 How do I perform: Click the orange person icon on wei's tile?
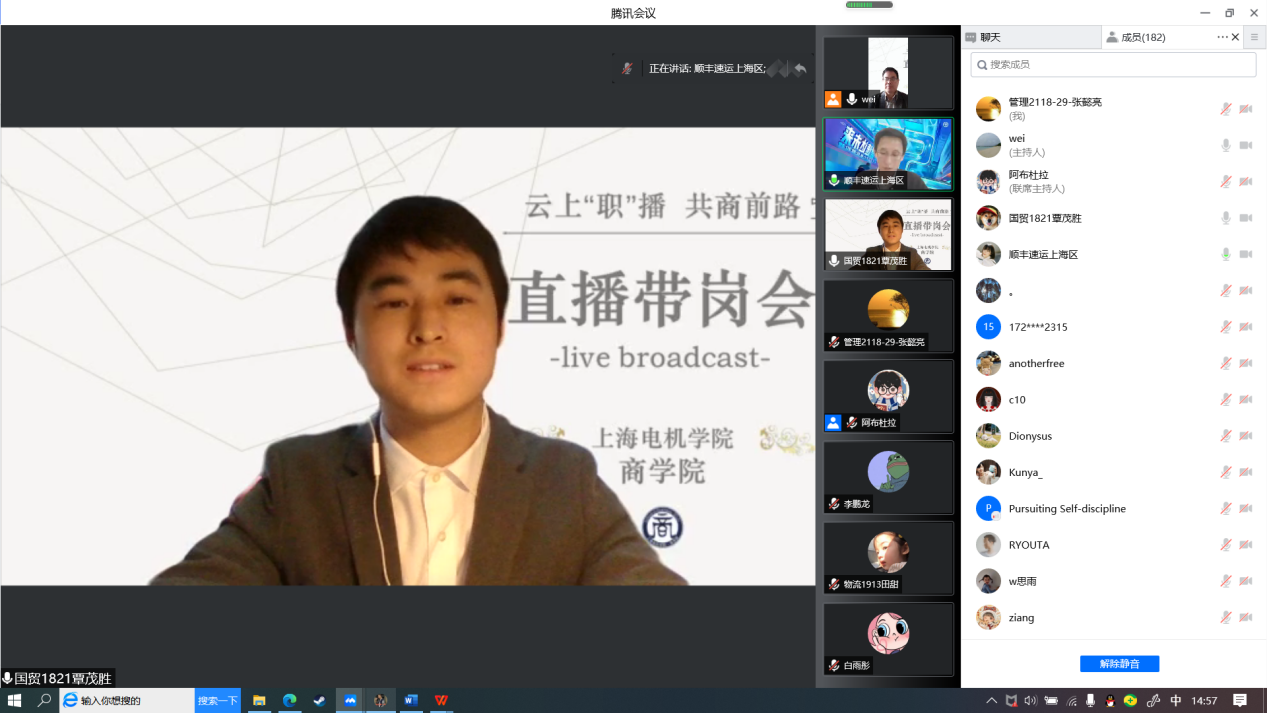pos(832,99)
